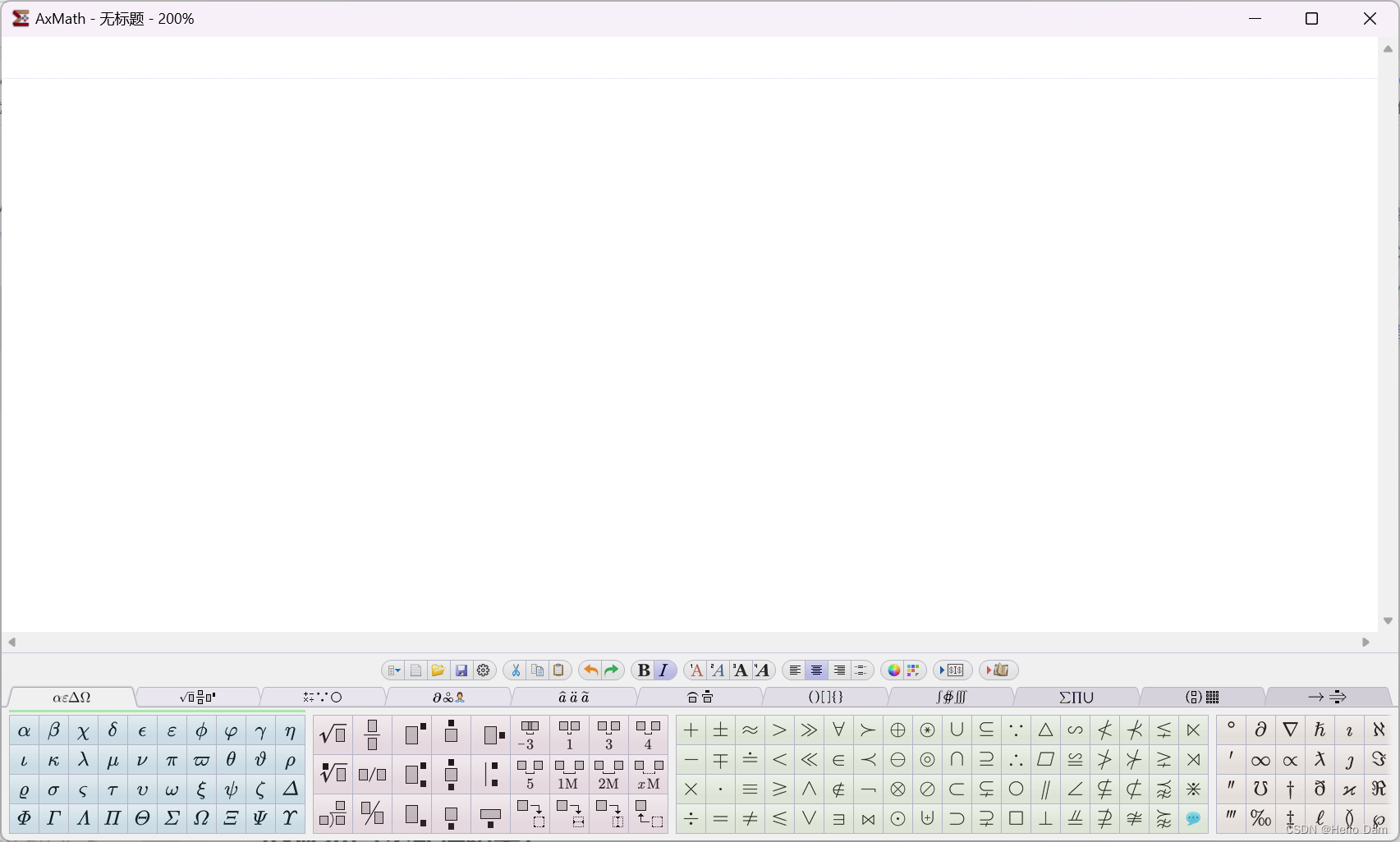Insert the element-of symbol ∈
The height and width of the screenshot is (842, 1400).
pyautogui.click(x=838, y=760)
